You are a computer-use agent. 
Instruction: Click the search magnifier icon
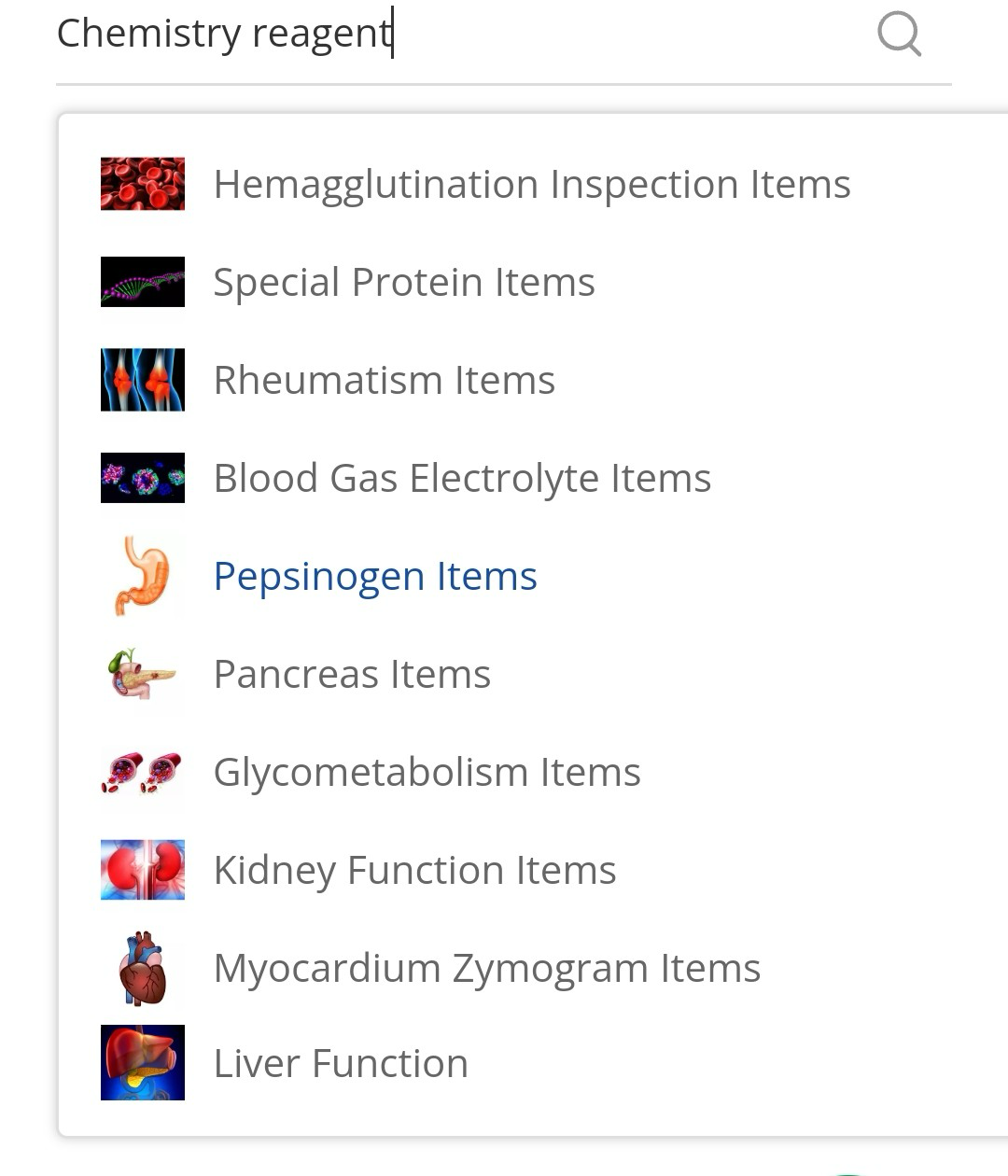899,35
